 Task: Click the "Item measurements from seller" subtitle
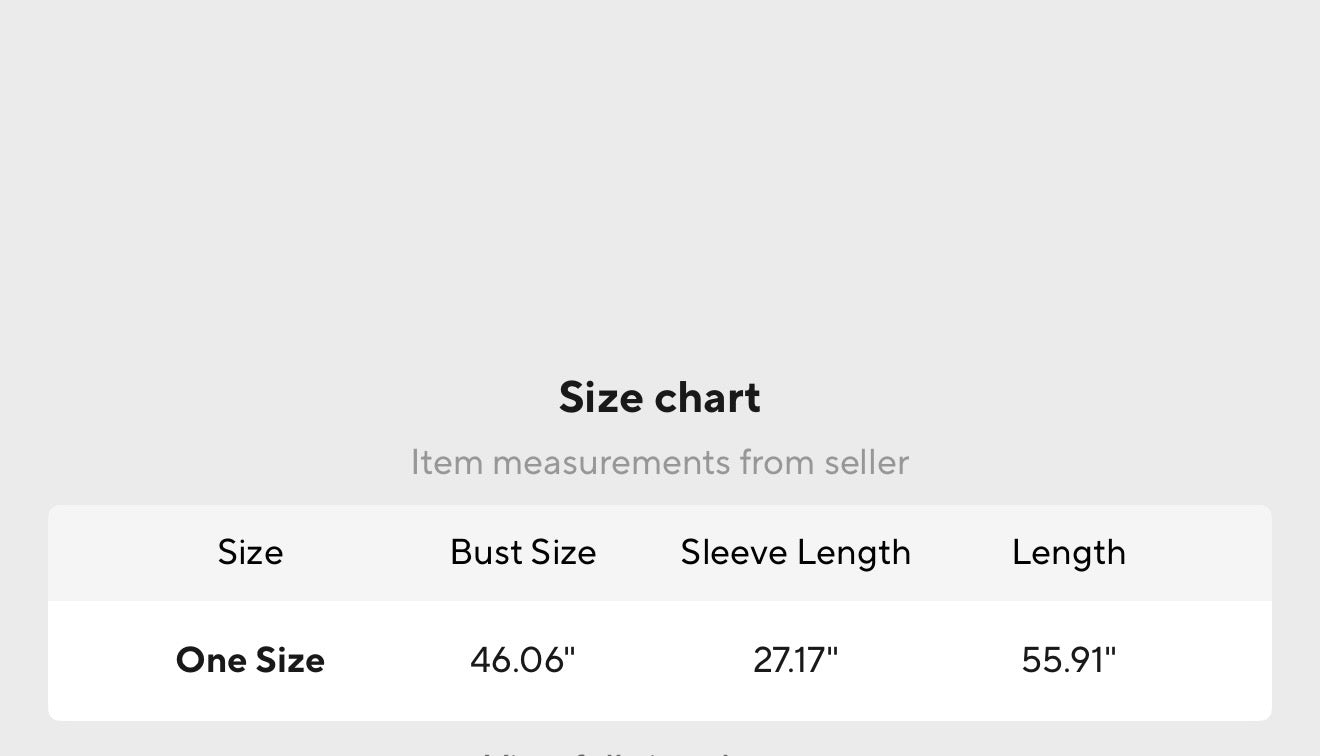pyautogui.click(x=659, y=462)
